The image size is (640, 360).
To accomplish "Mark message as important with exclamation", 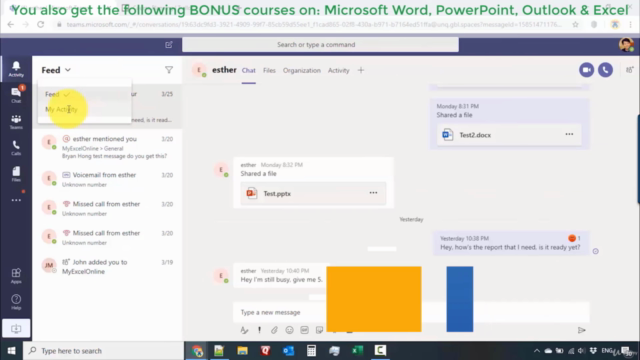I will [259, 330].
